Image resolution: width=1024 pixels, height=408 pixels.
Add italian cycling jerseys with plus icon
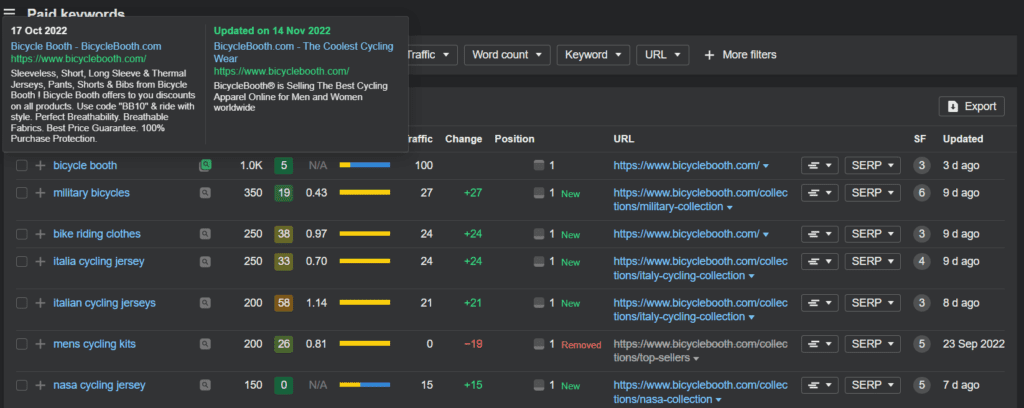[40, 303]
